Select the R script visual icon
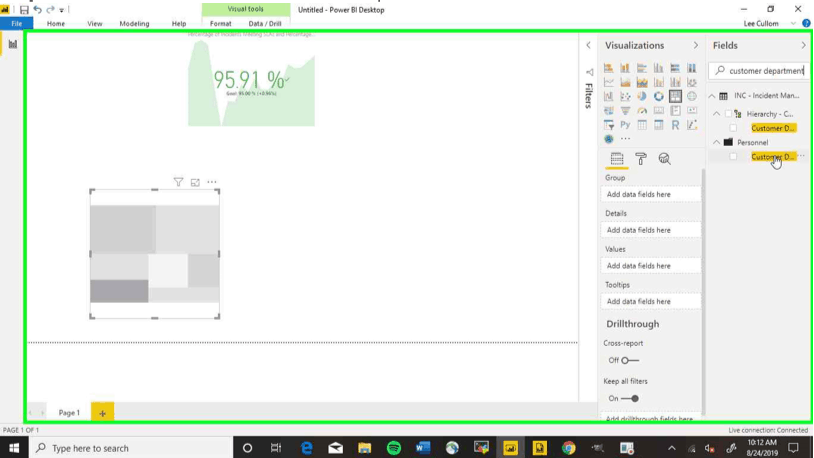Image resolution: width=814 pixels, height=458 pixels. click(x=675, y=125)
